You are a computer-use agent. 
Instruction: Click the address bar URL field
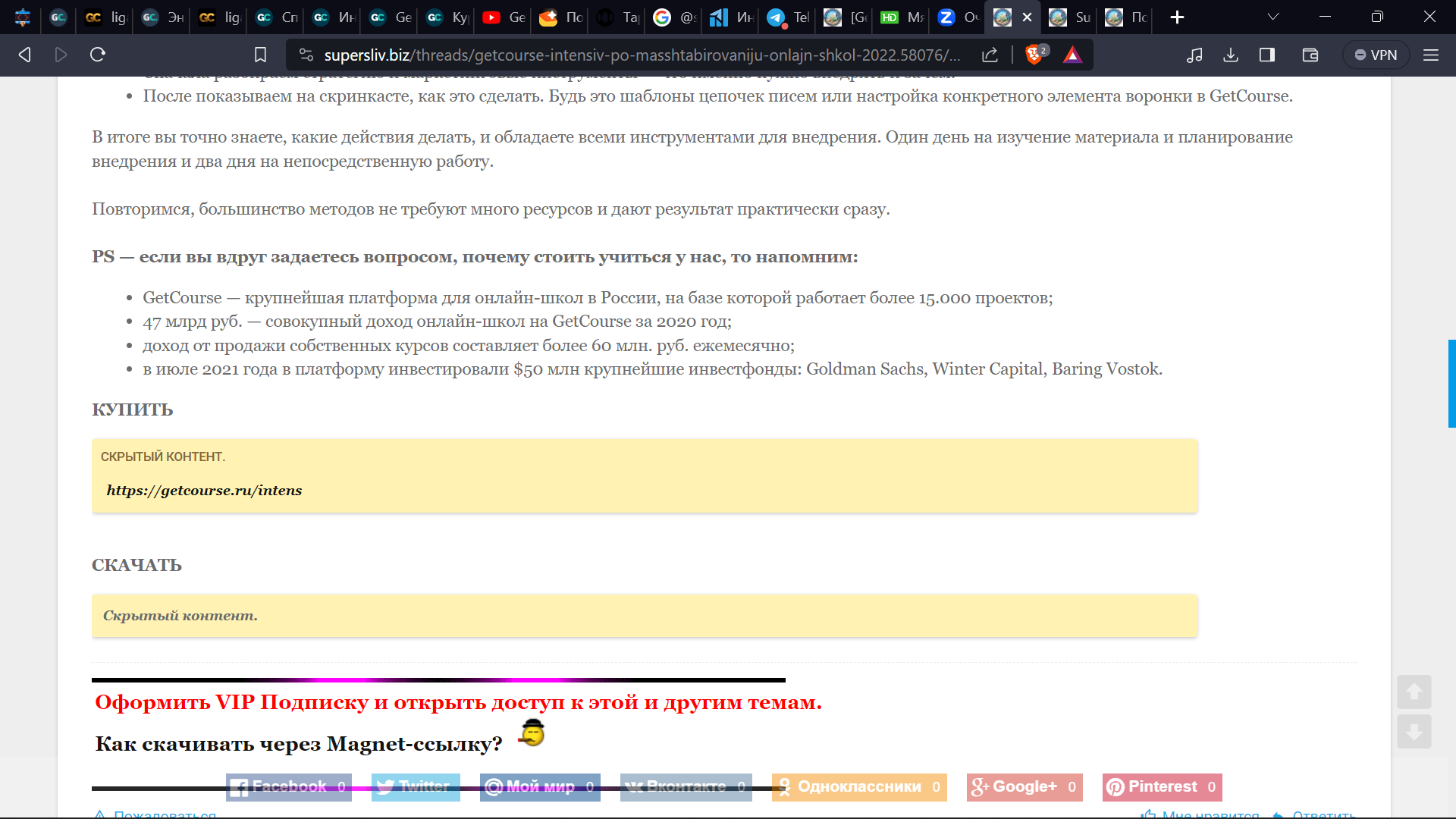[x=642, y=55]
